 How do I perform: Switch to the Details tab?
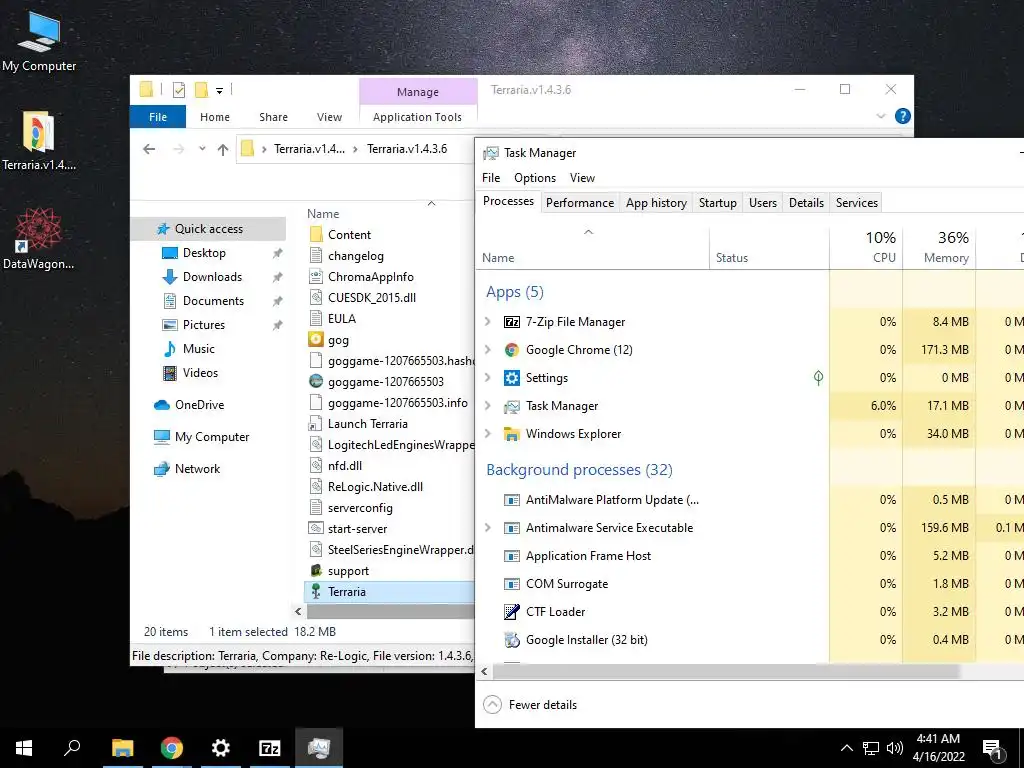806,203
